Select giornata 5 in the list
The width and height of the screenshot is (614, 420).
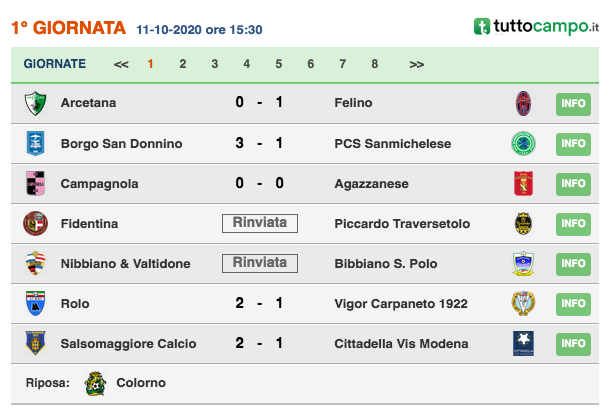click(x=278, y=64)
